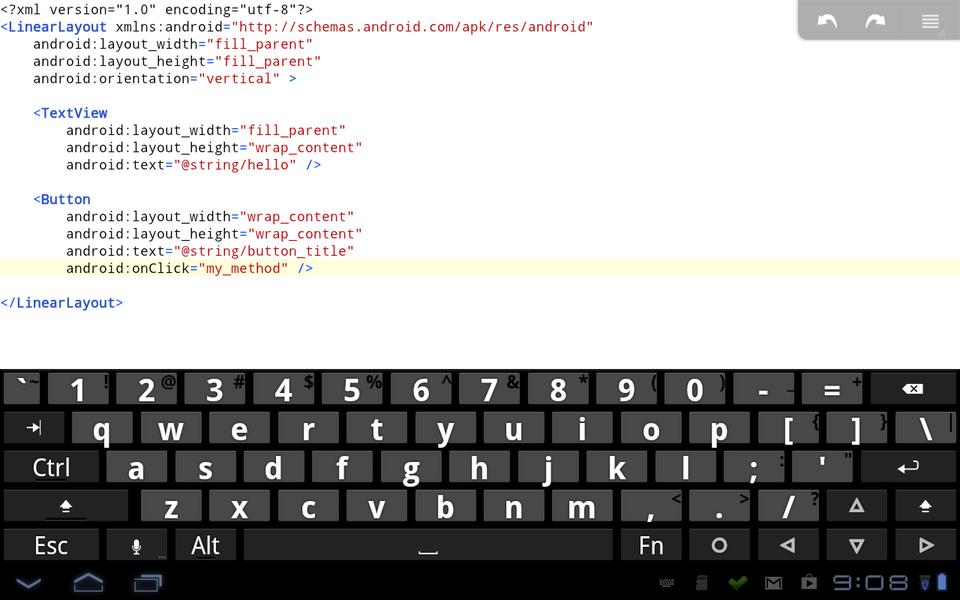Place cursor on the <TextView tag
This screenshot has width=960, height=600.
click(70, 113)
